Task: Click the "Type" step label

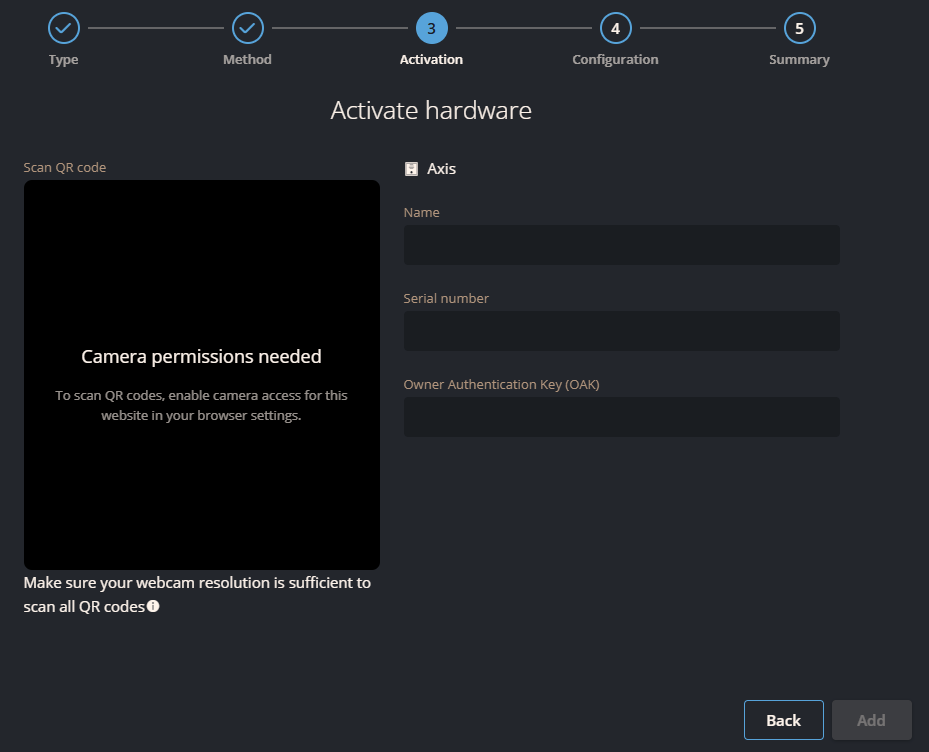Action: point(63,59)
